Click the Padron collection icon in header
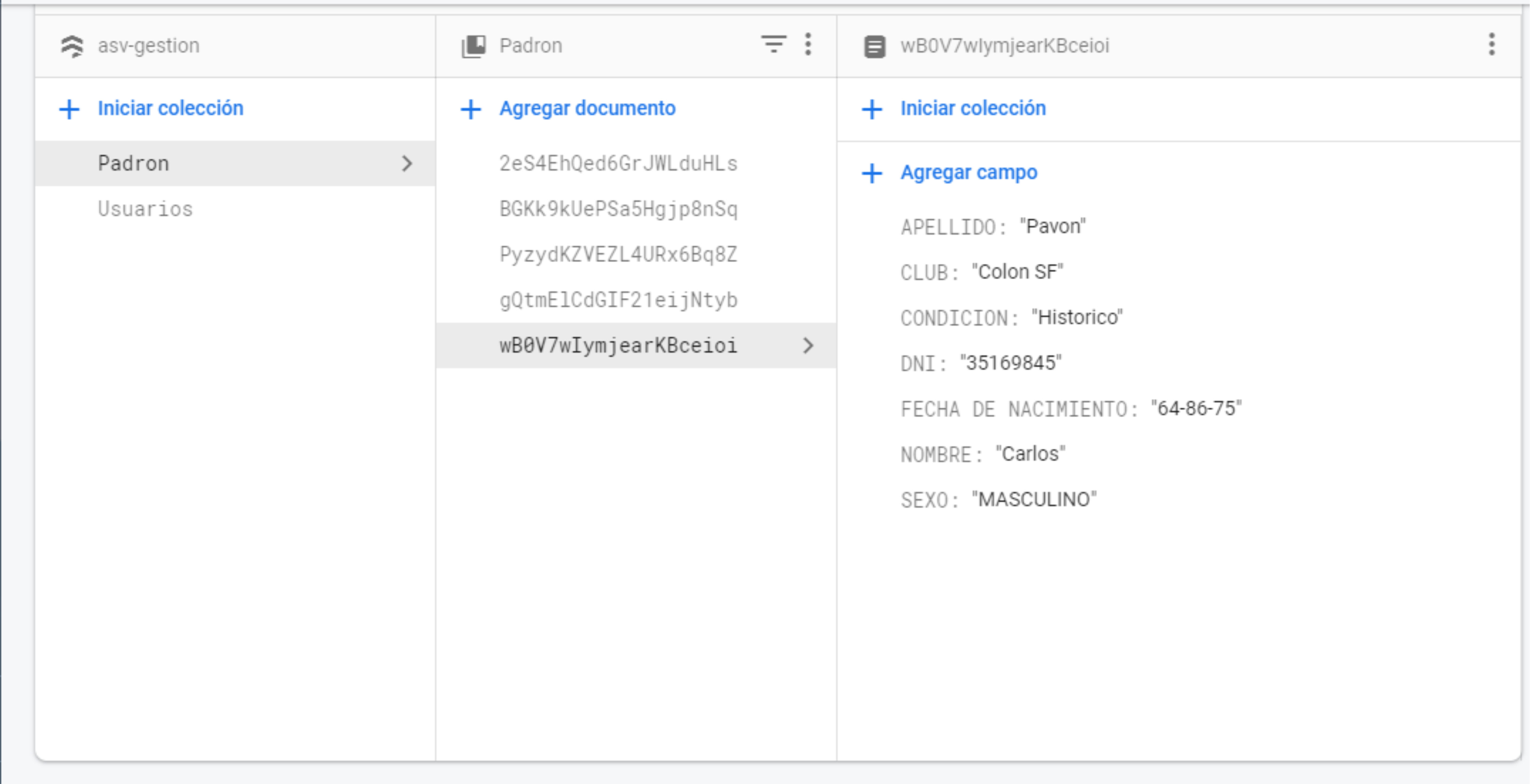This screenshot has width=1530, height=784. coord(473,46)
